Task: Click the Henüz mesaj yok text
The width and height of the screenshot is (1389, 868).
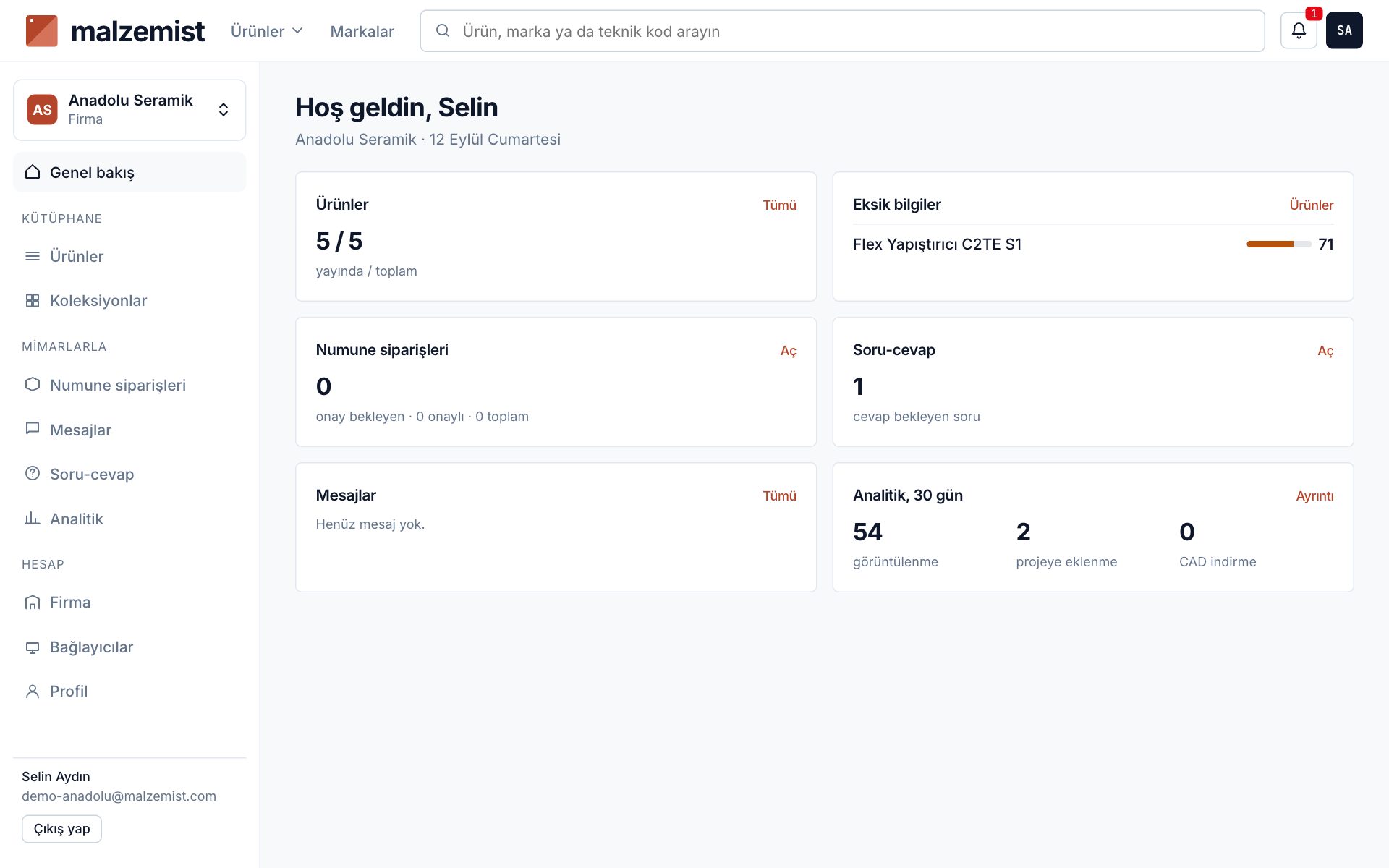Action: 370,524
